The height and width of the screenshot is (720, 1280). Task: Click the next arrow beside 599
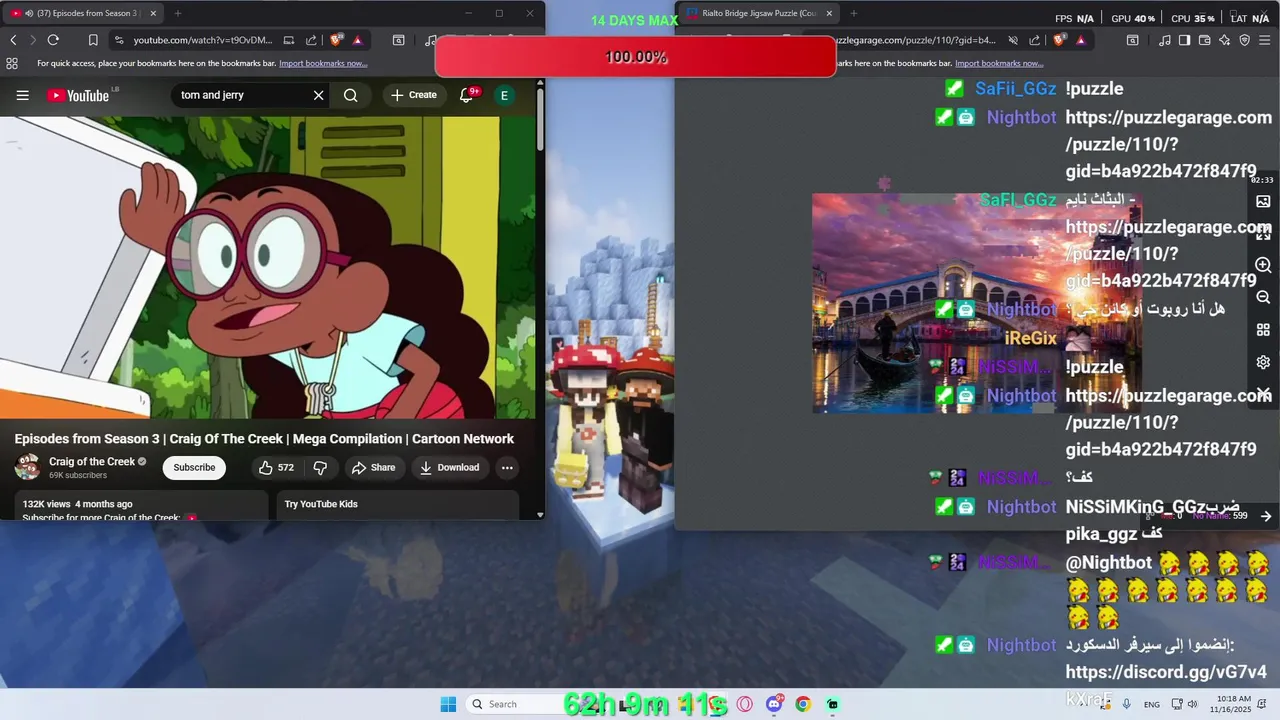coord(1266,516)
